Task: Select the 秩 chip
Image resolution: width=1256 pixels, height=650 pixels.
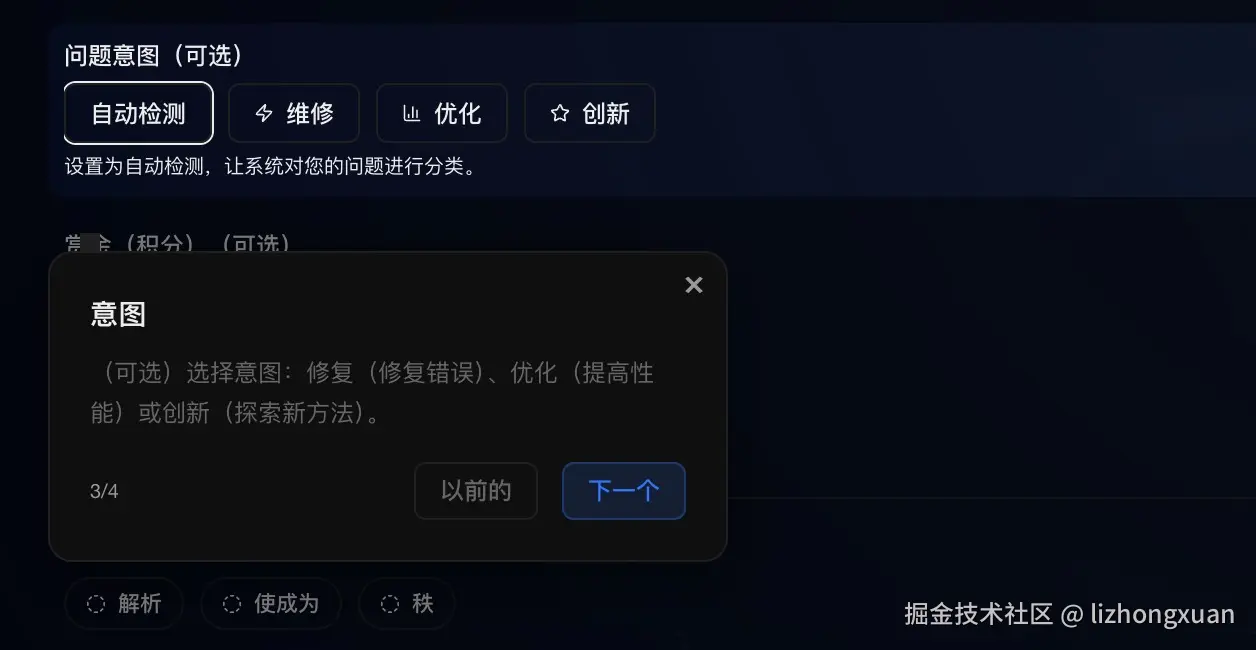Action: point(407,604)
